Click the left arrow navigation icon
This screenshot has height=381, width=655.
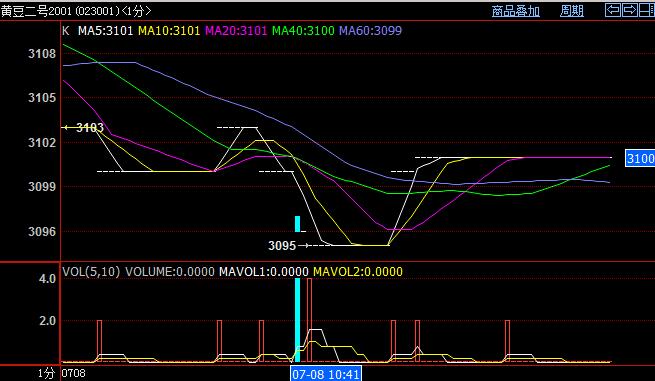click(x=613, y=10)
